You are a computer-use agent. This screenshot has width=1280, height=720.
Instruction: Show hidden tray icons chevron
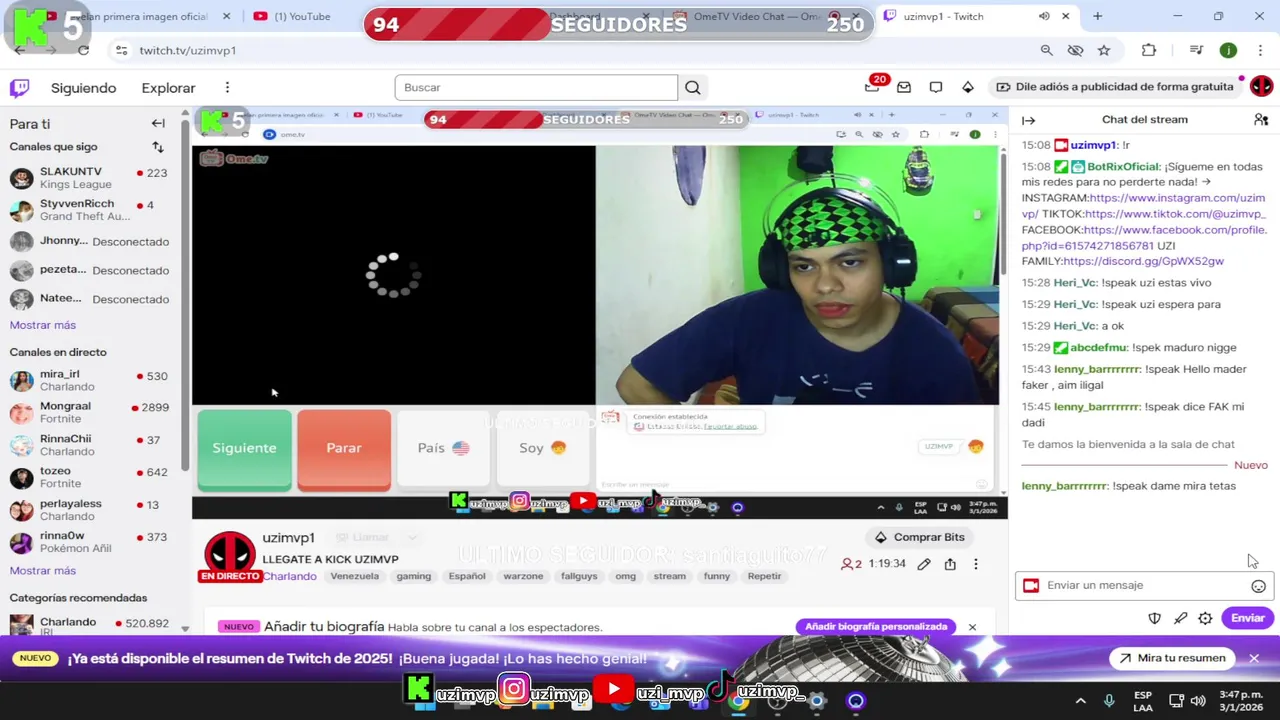[x=1080, y=701]
